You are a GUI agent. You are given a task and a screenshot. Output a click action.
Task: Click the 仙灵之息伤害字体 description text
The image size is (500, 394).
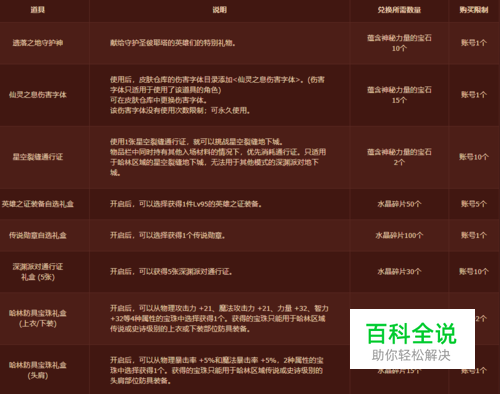coord(217,95)
